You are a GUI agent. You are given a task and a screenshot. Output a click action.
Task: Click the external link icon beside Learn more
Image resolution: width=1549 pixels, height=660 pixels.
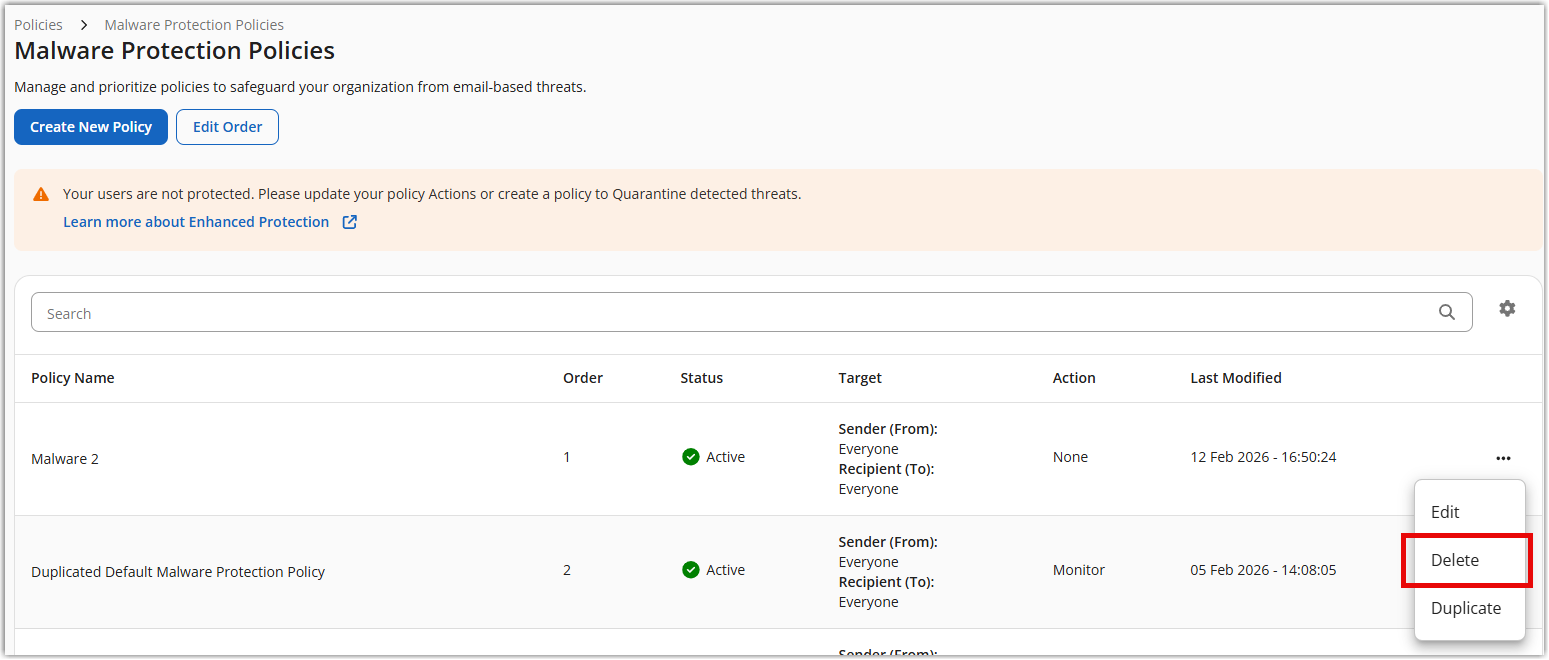pyautogui.click(x=350, y=222)
